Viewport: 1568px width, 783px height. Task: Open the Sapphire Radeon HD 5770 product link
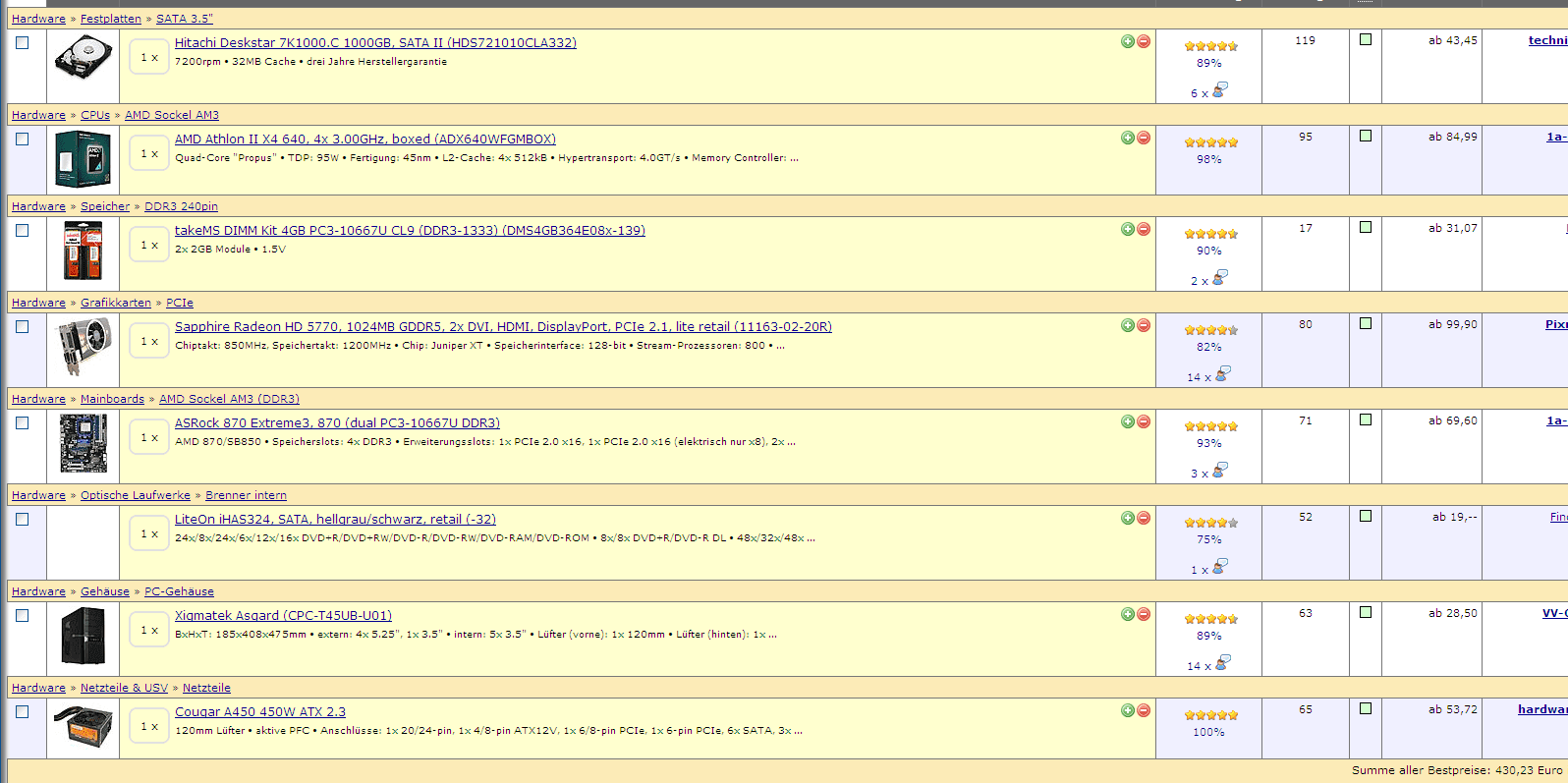503,327
